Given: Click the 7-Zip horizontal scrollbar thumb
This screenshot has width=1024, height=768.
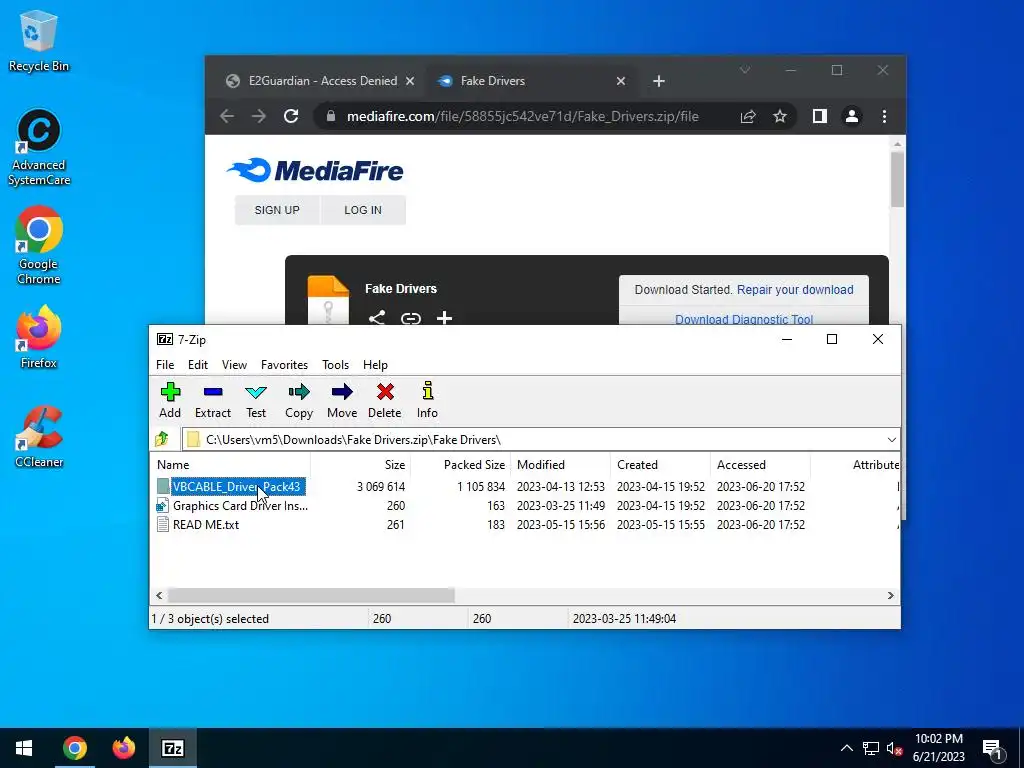Looking at the screenshot, I should point(311,596).
